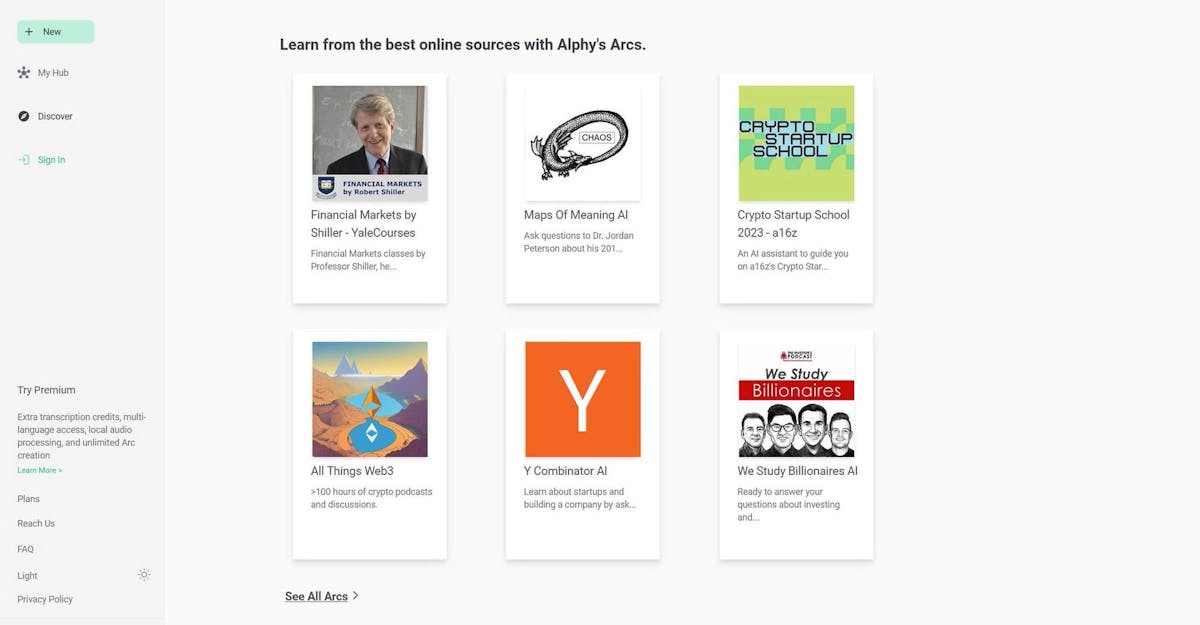Open the Reach Us link
Image resolution: width=1200 pixels, height=625 pixels.
36,524
